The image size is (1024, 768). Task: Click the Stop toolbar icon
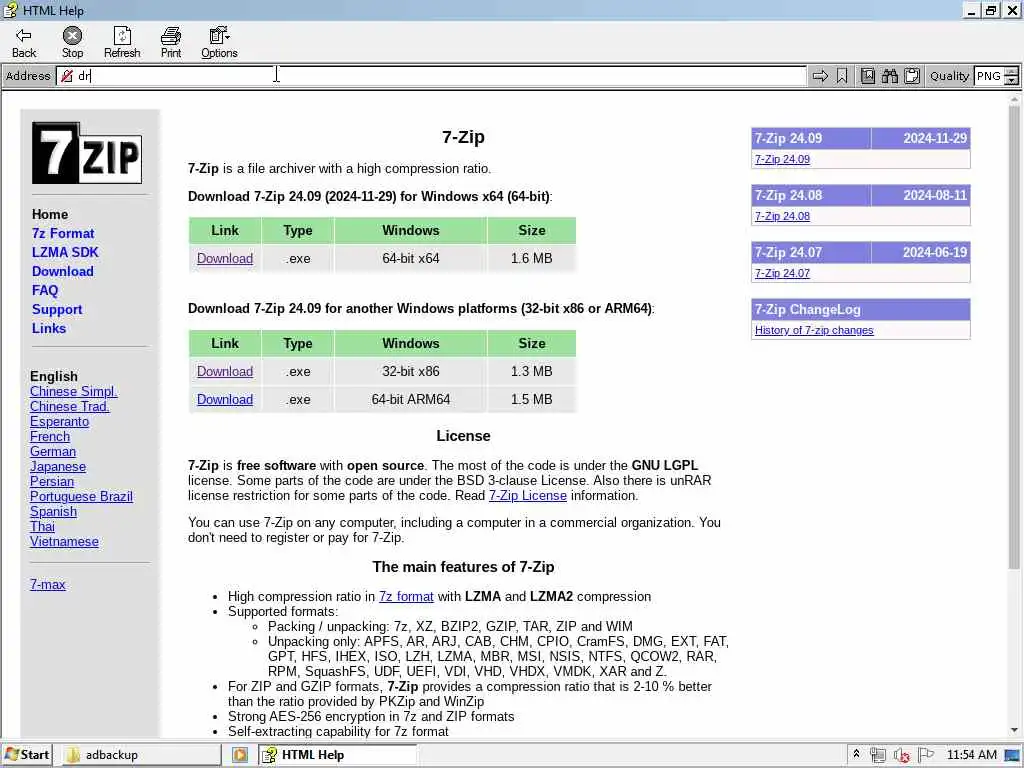tap(72, 35)
